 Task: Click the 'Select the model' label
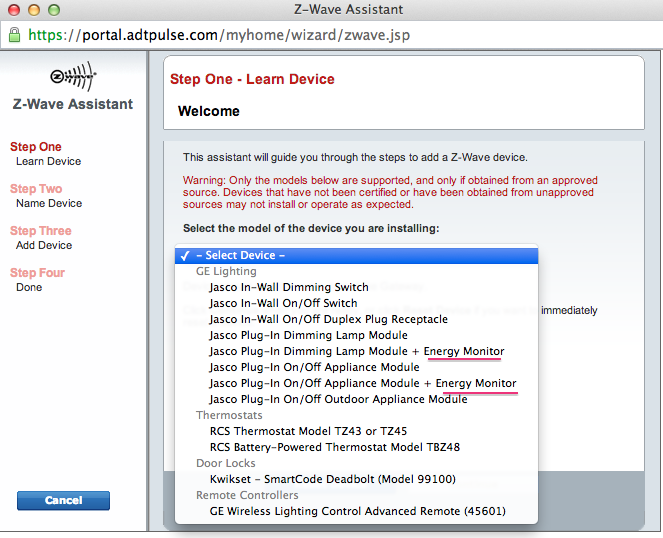point(311,228)
